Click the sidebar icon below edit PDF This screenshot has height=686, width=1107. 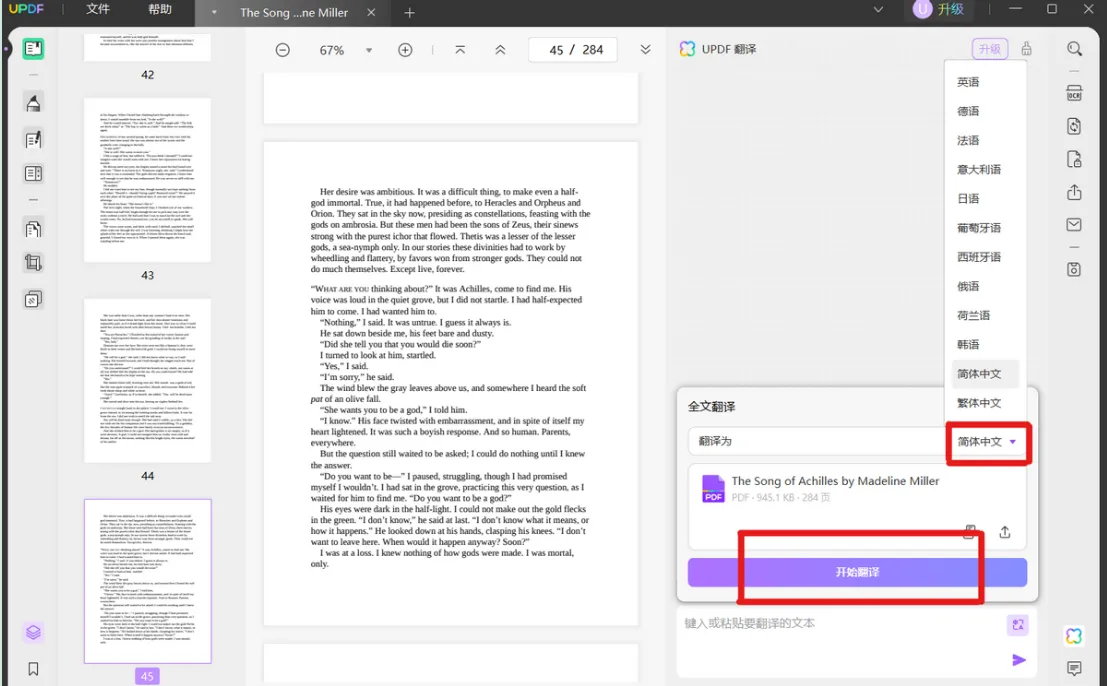point(33,174)
